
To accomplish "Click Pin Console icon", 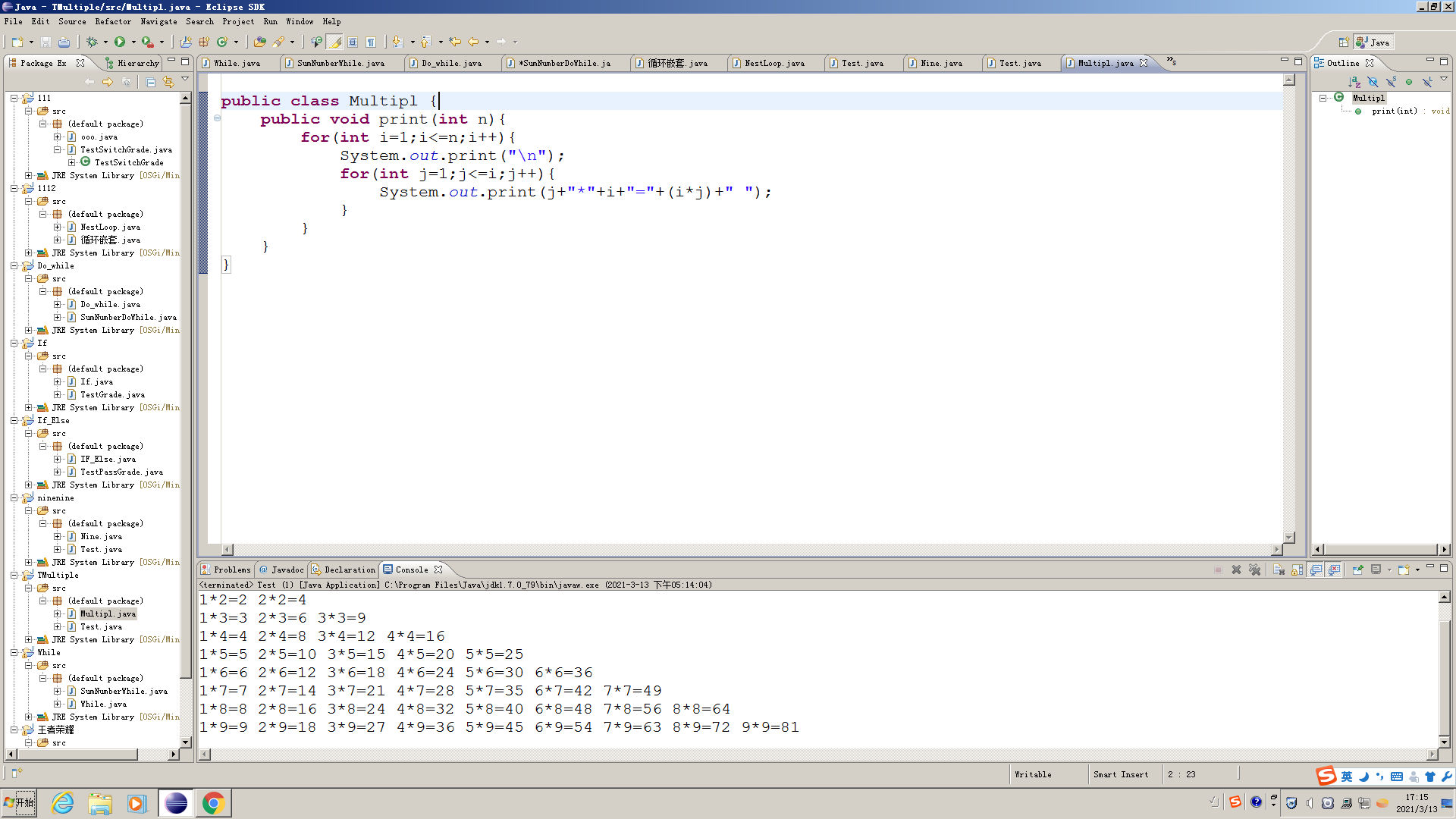I will tap(1357, 570).
